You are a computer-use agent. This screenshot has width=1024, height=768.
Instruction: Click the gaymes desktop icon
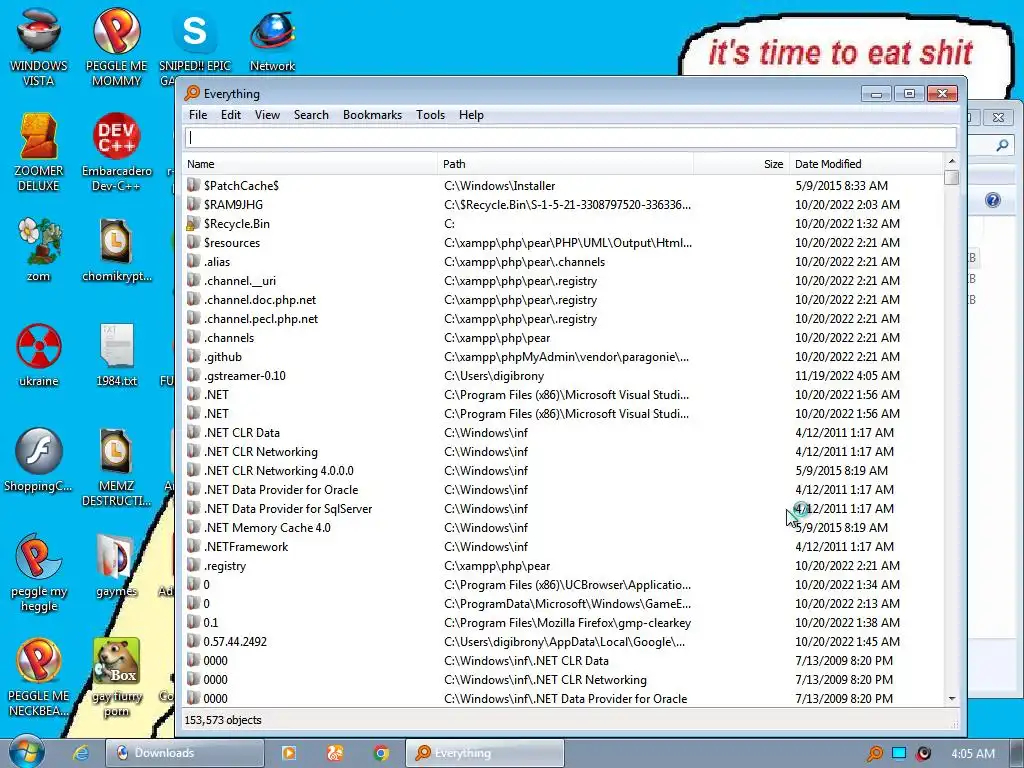coord(116,566)
